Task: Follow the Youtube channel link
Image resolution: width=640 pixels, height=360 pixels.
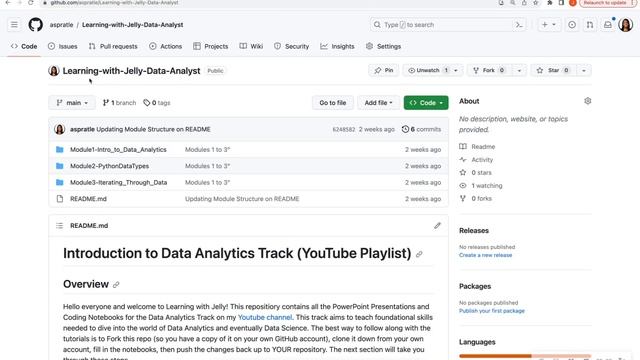Action: (x=265, y=318)
